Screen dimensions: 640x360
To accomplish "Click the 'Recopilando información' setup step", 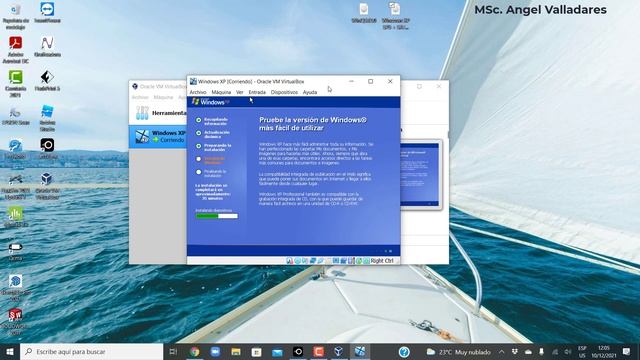I will [213, 121].
